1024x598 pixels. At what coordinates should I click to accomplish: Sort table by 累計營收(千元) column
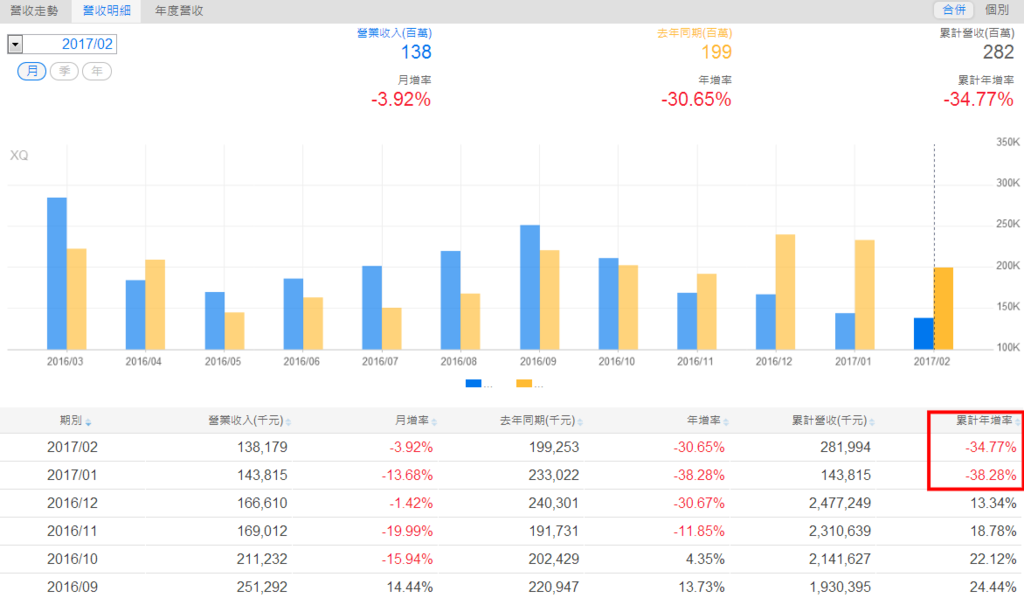[x=833, y=421]
